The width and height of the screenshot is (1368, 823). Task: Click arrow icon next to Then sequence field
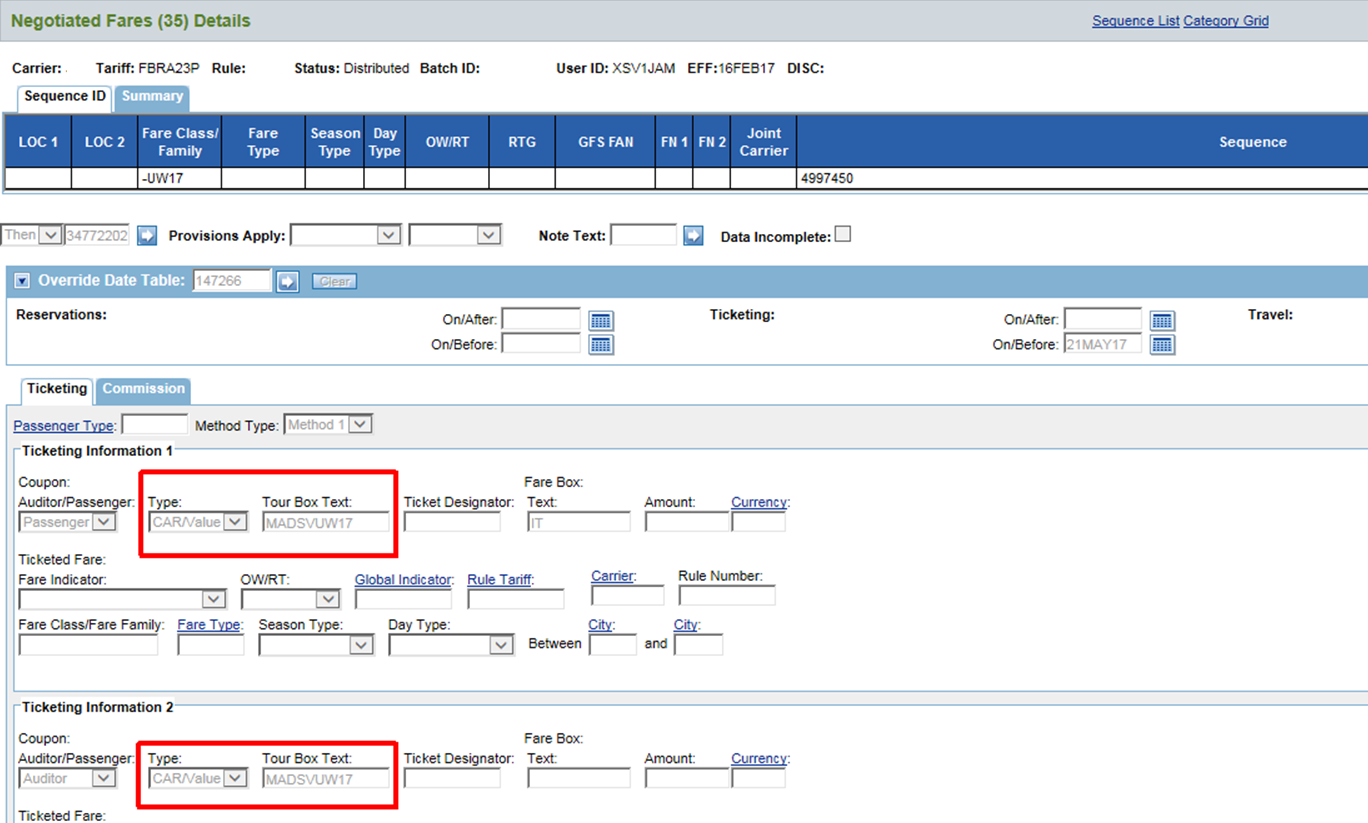pos(147,236)
